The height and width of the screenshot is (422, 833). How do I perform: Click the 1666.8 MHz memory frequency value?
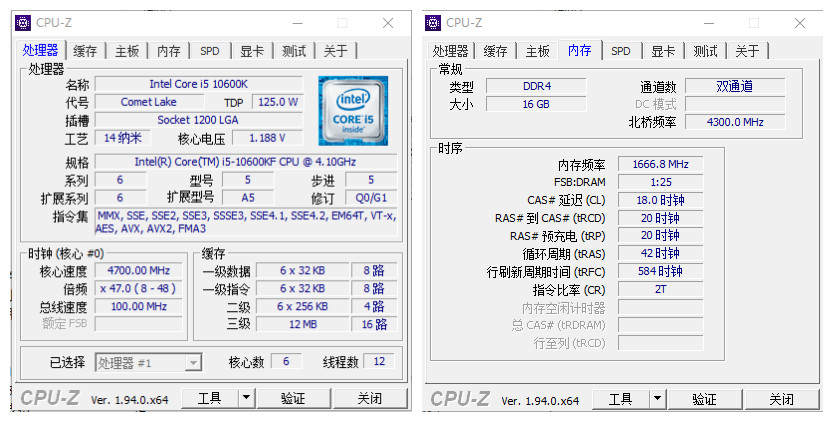click(x=660, y=164)
